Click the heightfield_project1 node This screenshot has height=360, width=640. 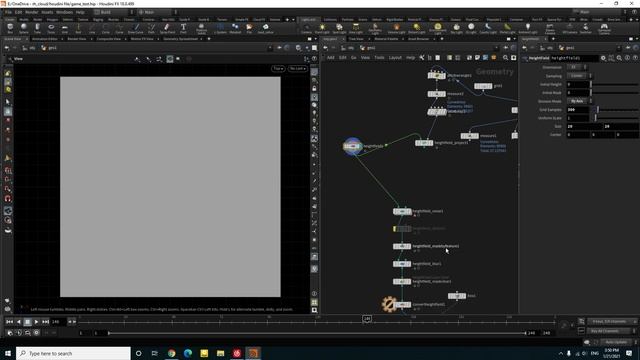click(x=424, y=143)
